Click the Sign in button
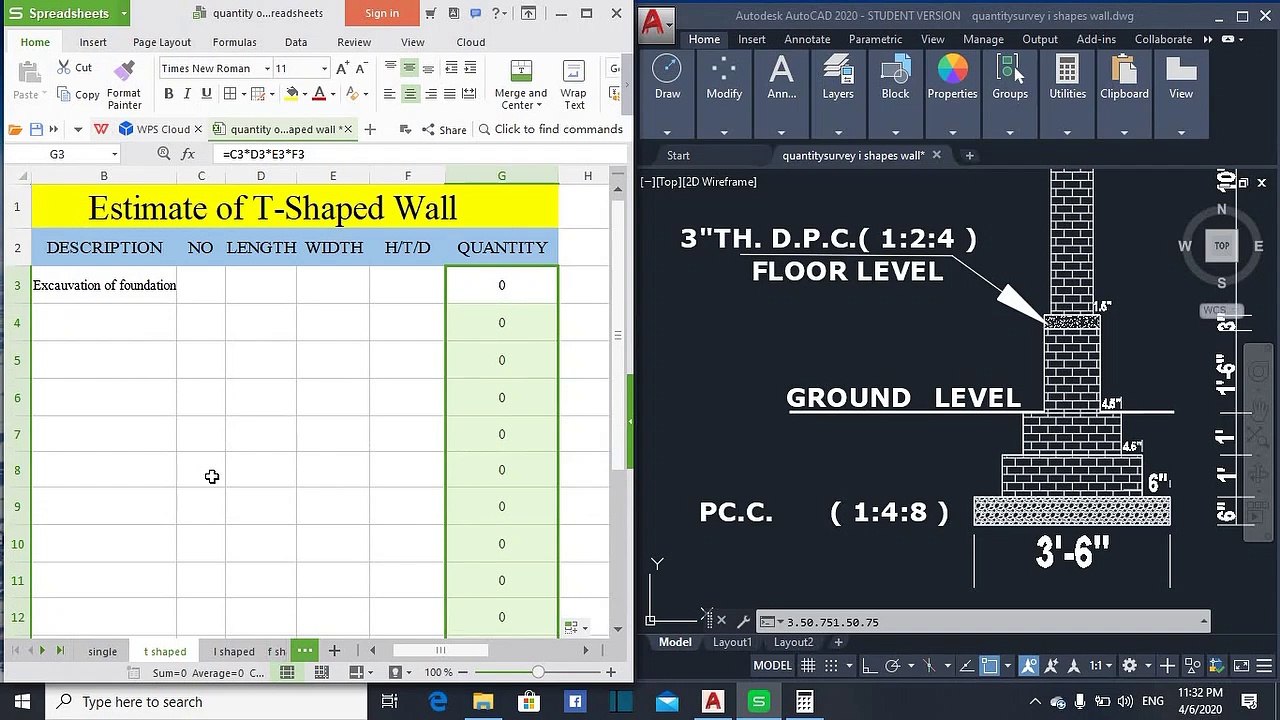Image resolution: width=1280 pixels, height=720 pixels. pos(382,13)
